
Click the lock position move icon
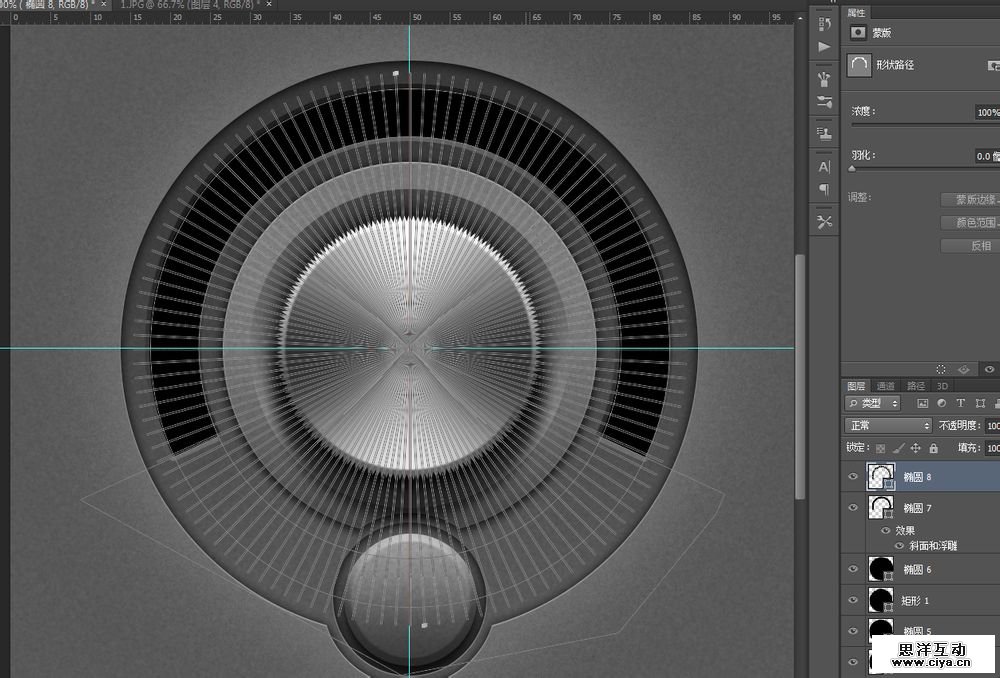(x=916, y=449)
